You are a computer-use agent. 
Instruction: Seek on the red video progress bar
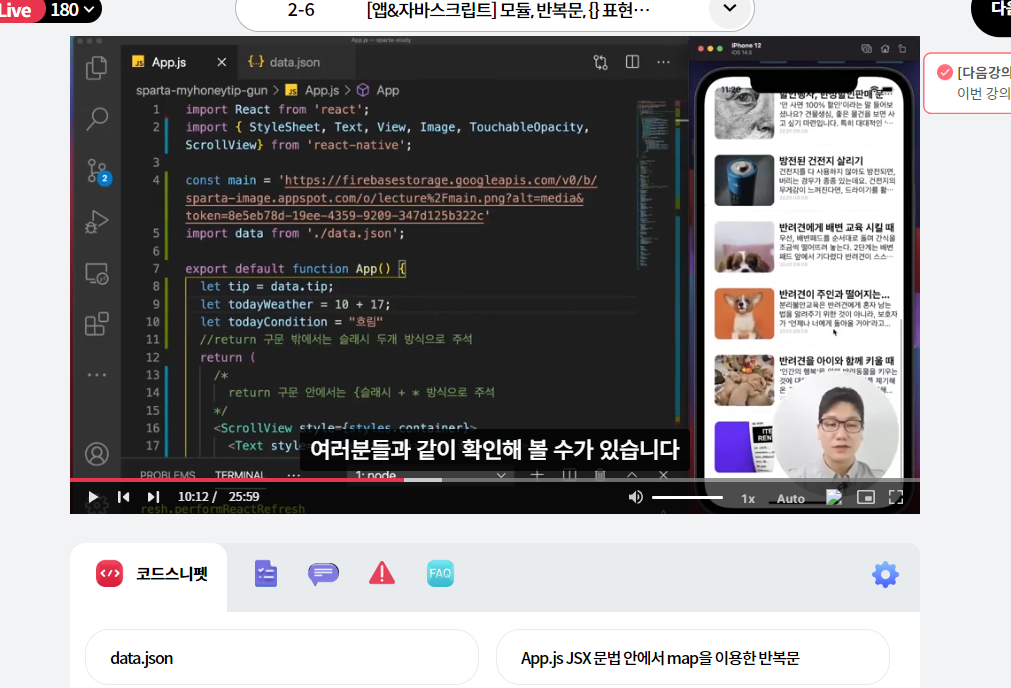(495, 480)
